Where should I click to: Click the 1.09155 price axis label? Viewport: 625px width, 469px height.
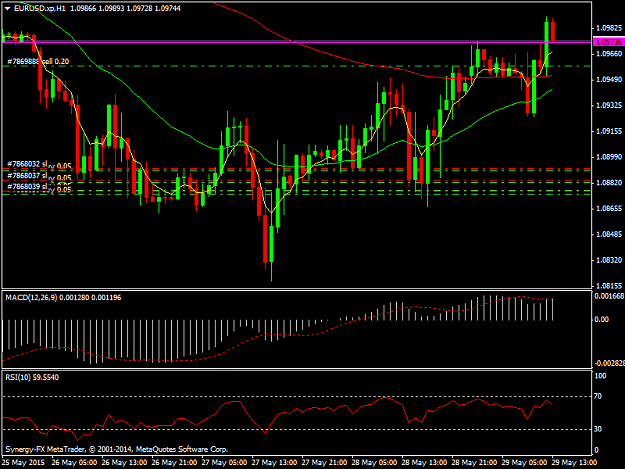(x=609, y=131)
